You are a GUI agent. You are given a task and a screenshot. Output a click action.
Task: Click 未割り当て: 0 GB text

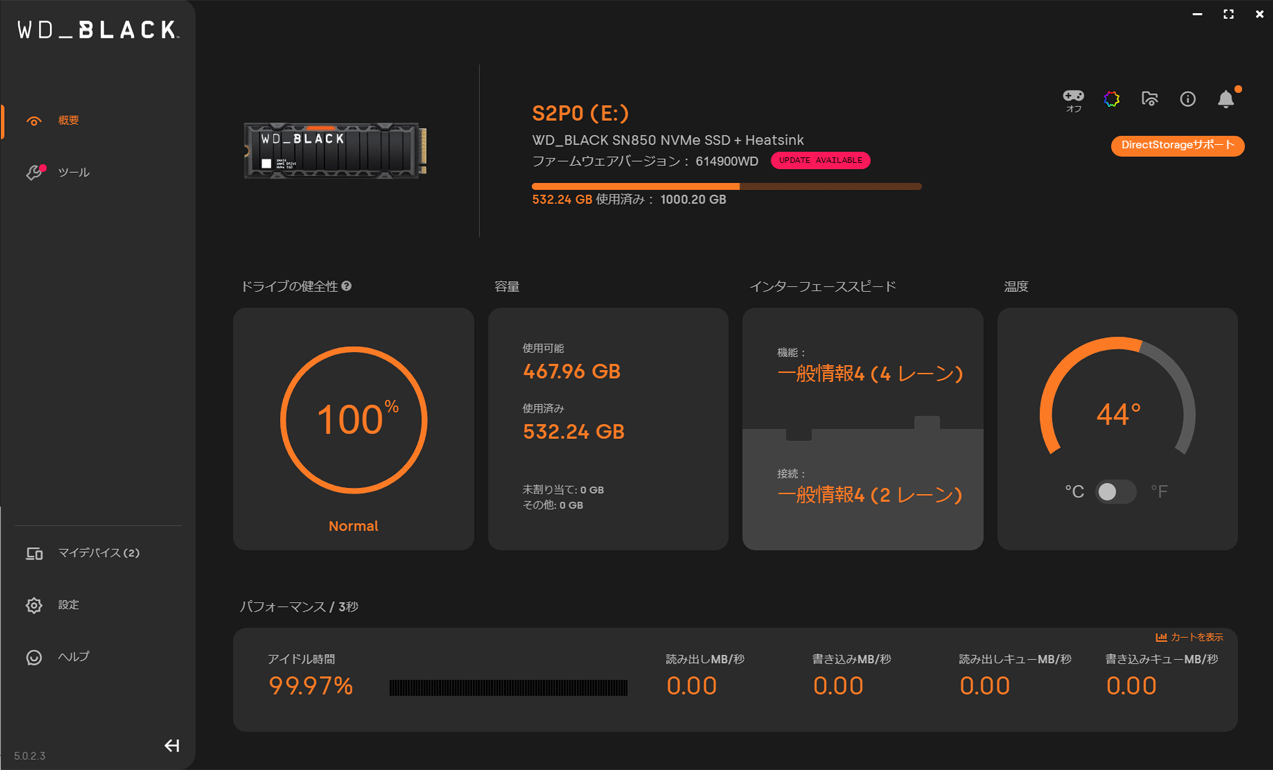tap(563, 490)
